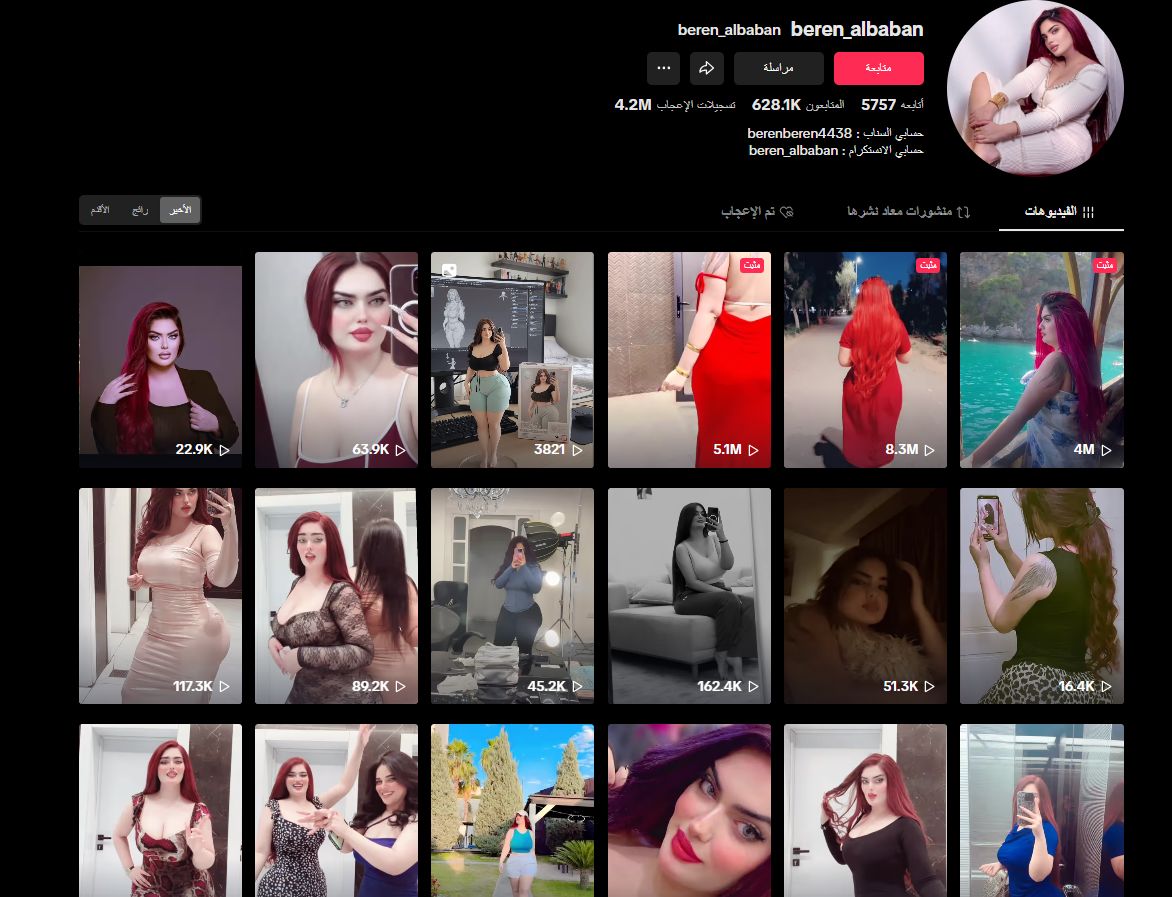Open the video with 51.3K views
The width and height of the screenshot is (1172, 897).
(x=865, y=596)
